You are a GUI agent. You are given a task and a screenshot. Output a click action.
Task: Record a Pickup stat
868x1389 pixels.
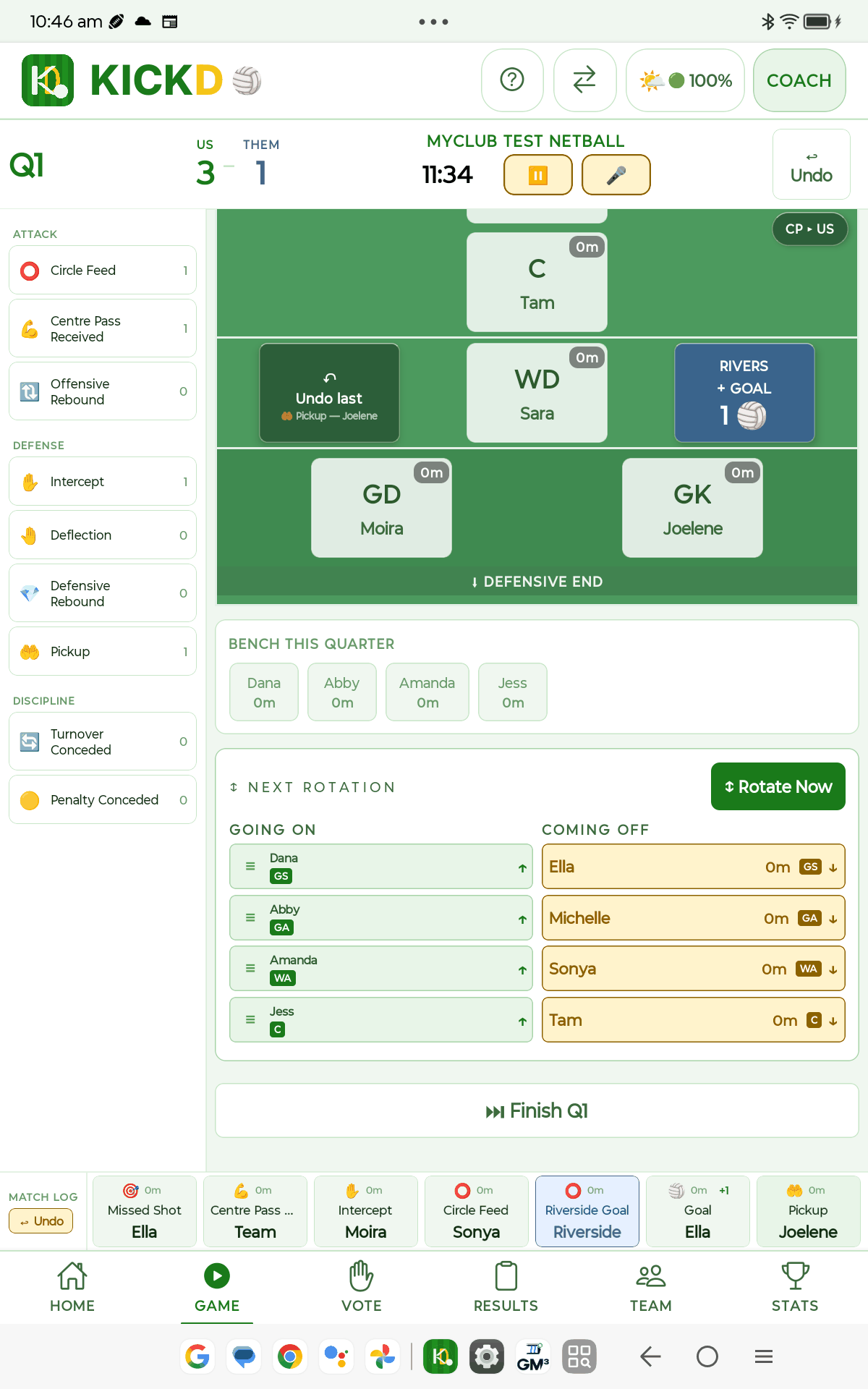pyautogui.click(x=103, y=651)
